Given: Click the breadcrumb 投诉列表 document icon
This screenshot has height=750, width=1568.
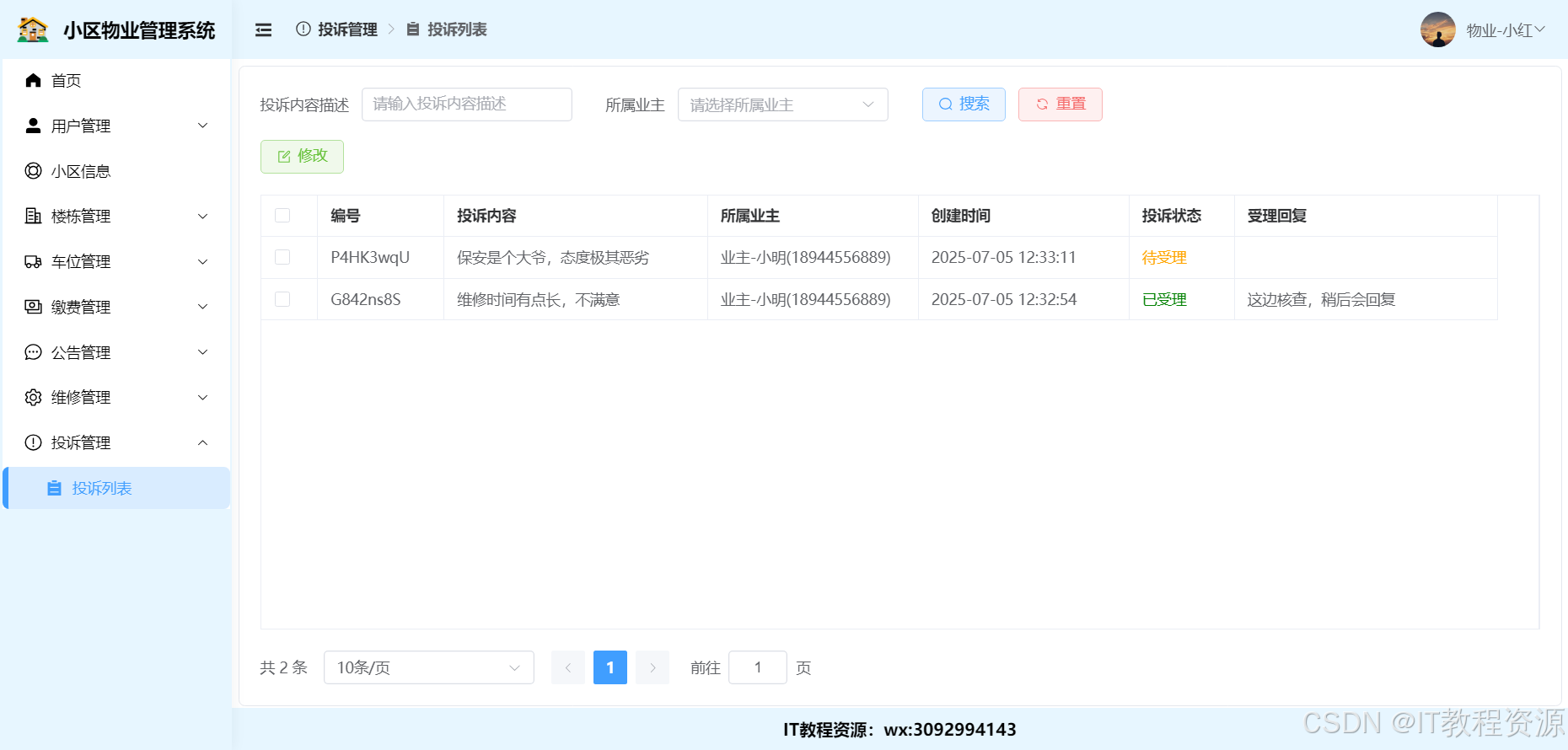Looking at the screenshot, I should 413,29.
